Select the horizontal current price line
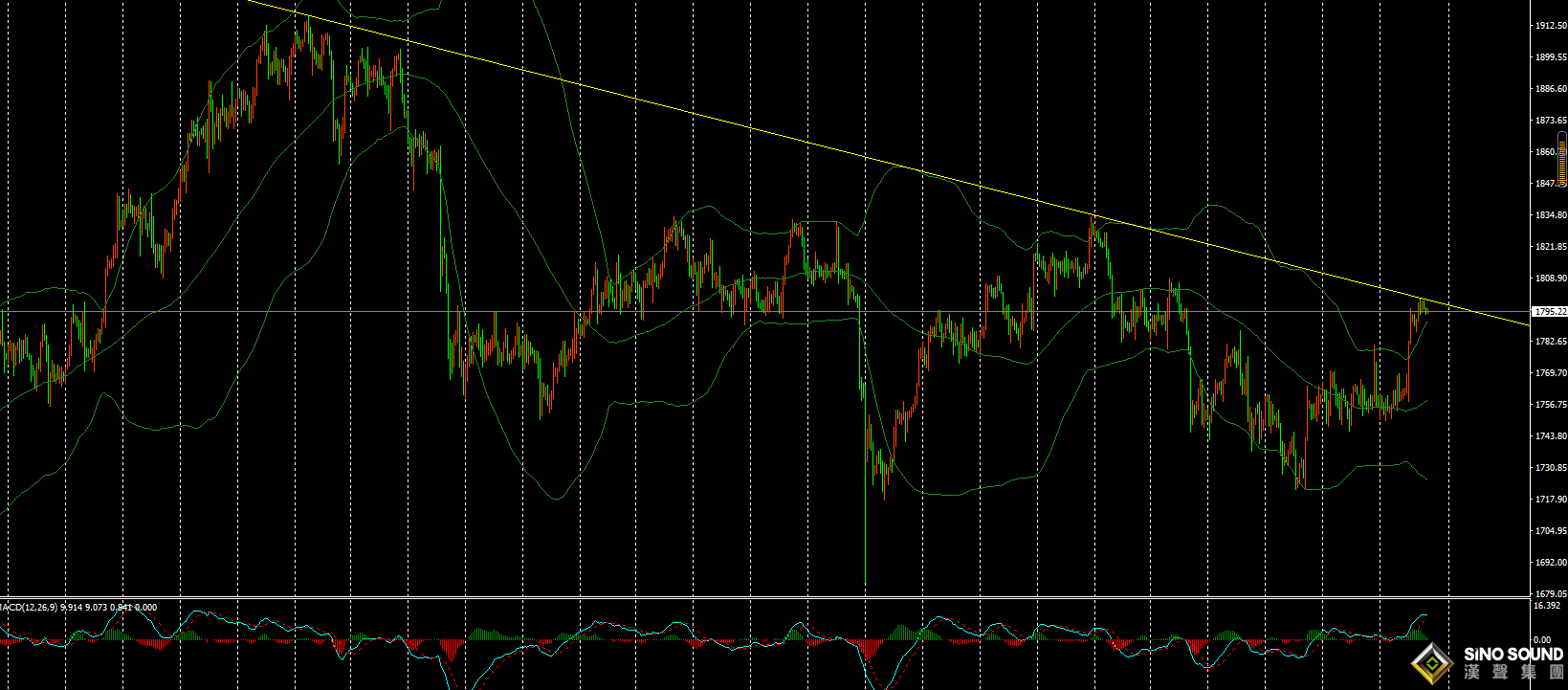The image size is (1568, 690). (x=670, y=312)
